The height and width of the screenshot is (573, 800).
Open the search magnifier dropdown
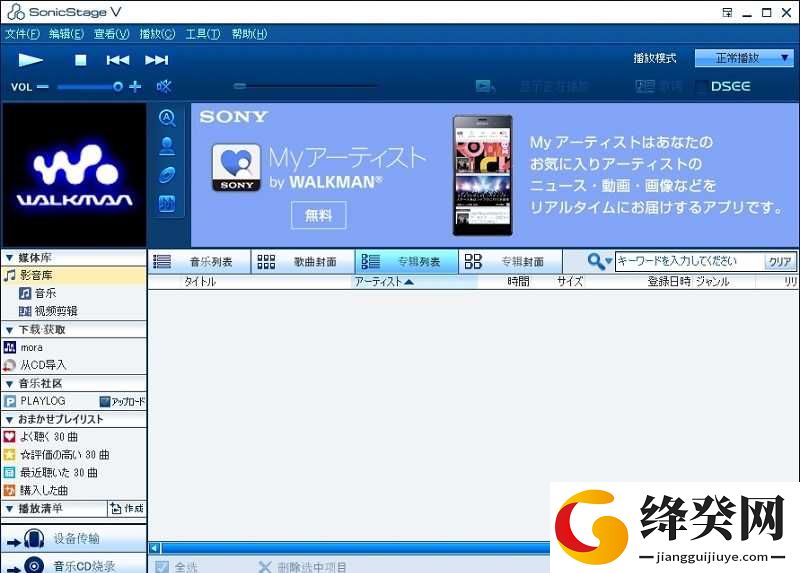(599, 261)
